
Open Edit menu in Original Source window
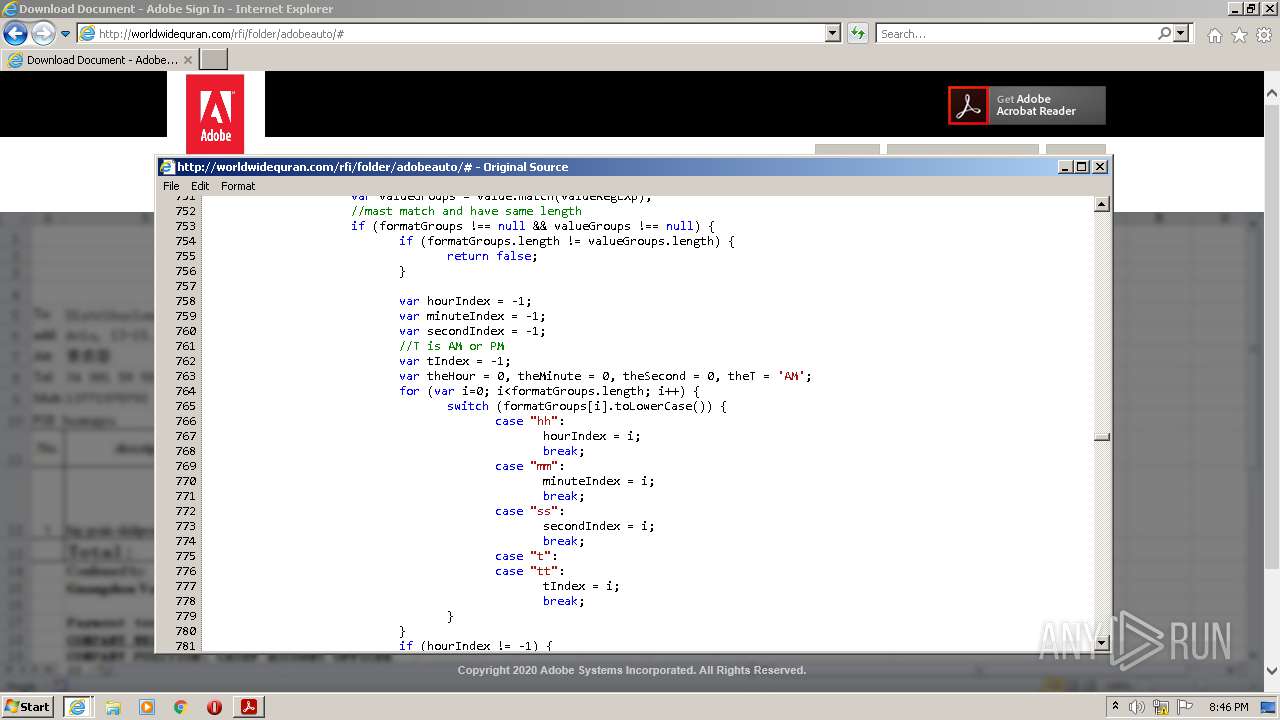[200, 186]
